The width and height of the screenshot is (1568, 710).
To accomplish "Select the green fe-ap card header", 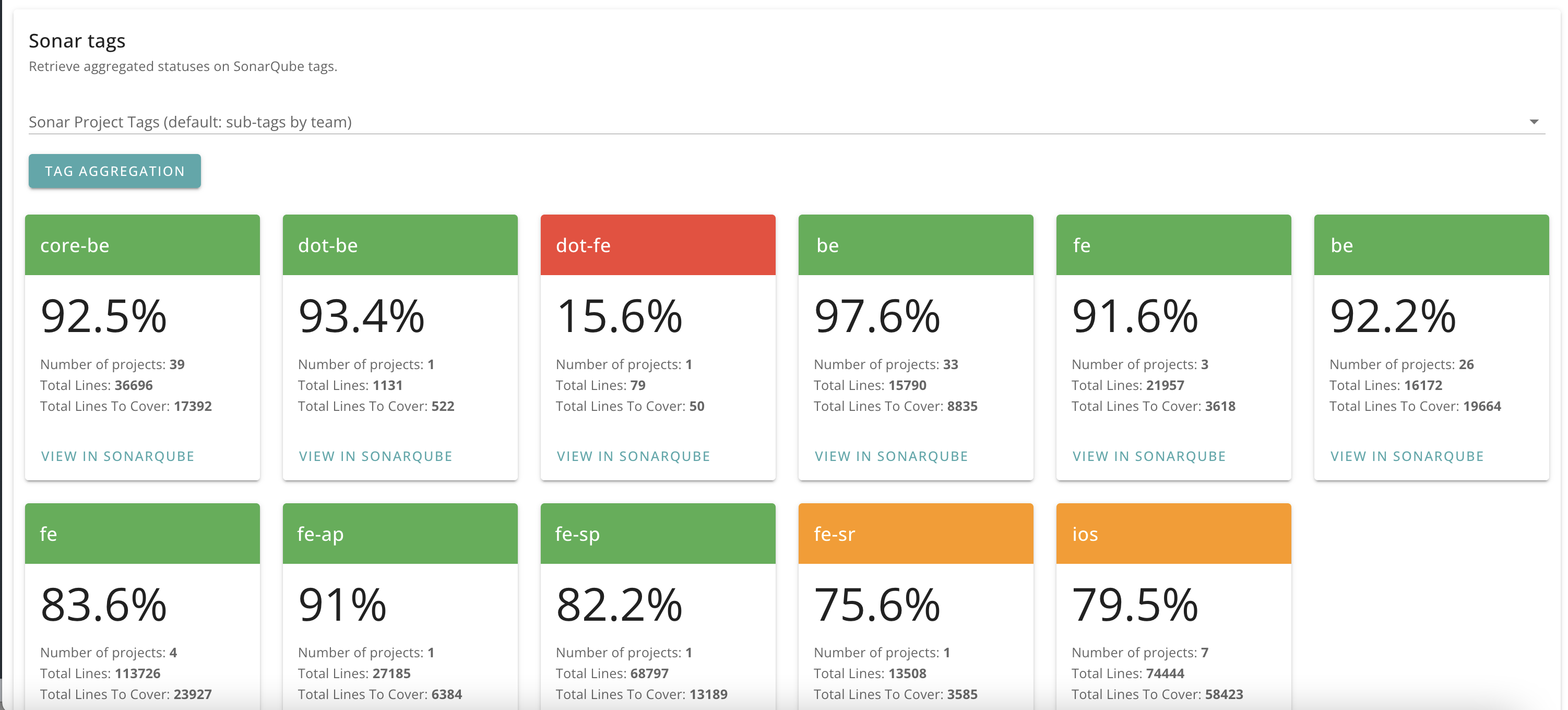I will (x=400, y=534).
